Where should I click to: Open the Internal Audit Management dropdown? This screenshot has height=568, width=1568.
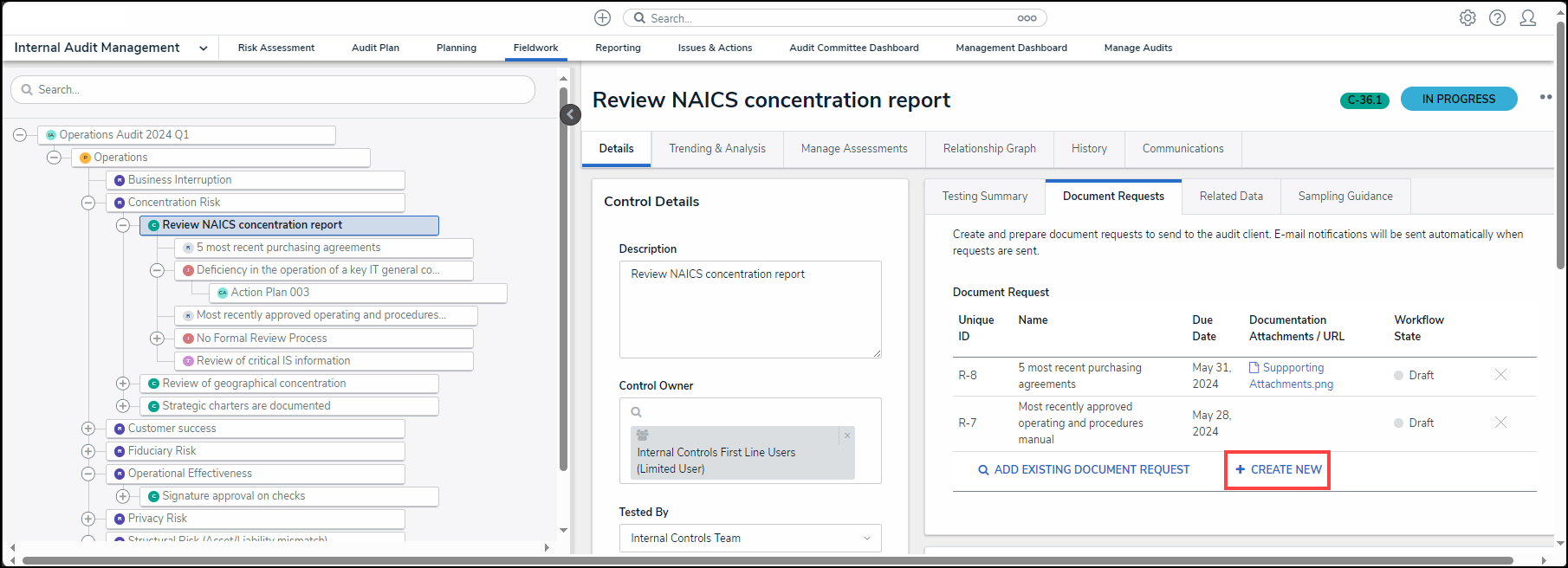[x=203, y=48]
